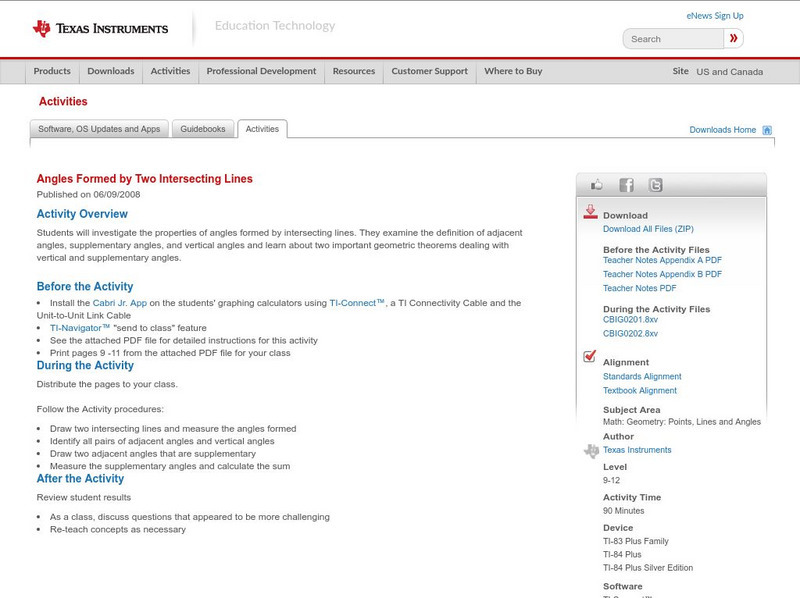The height and width of the screenshot is (598, 800).
Task: Click the Before the Activity heading
Action: 85,286
